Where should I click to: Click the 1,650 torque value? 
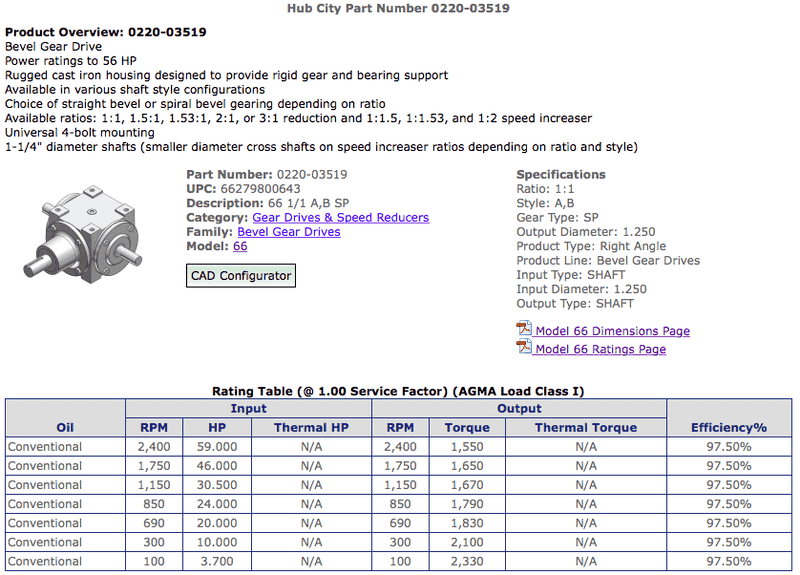click(x=467, y=466)
